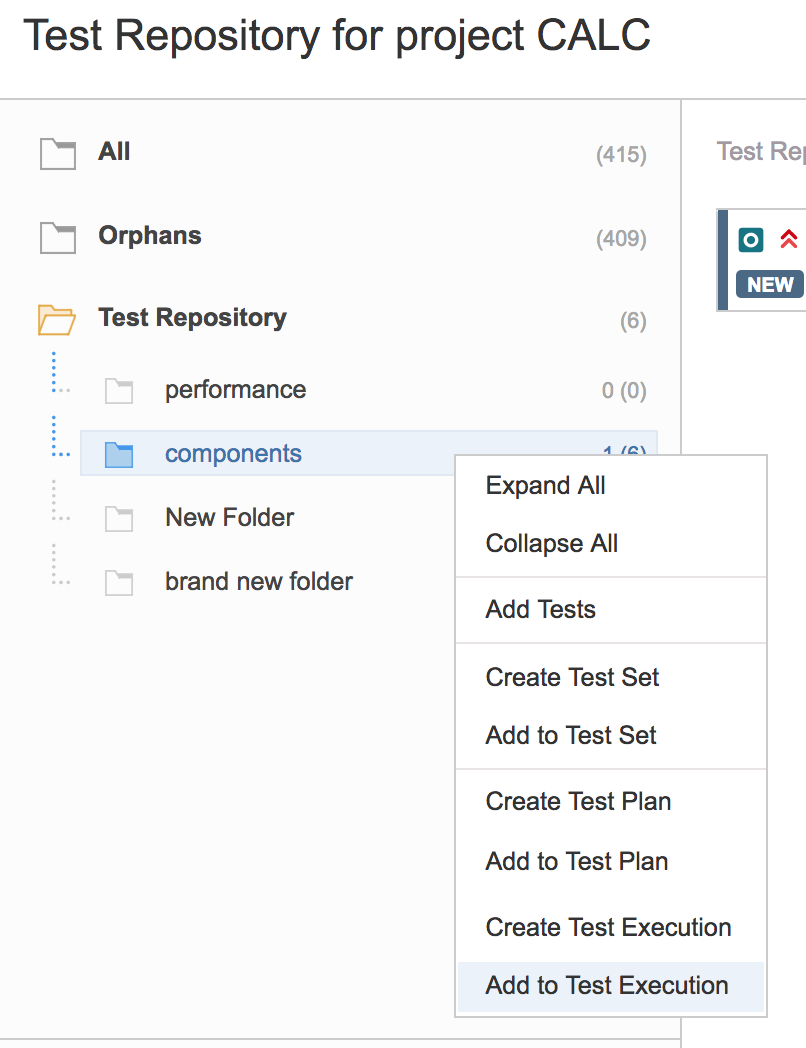Click the Orphans folder icon

[x=57, y=238]
